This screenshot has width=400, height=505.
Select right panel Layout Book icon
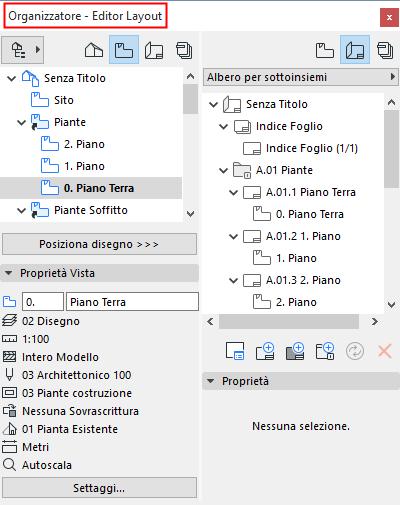coord(355,50)
